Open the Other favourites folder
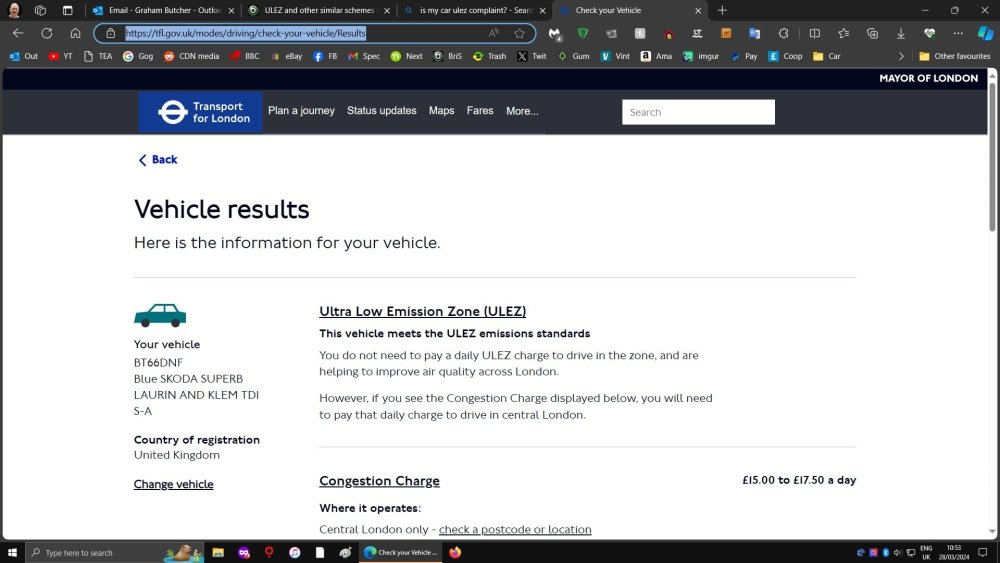Viewport: 1000px width, 563px height. pos(955,56)
